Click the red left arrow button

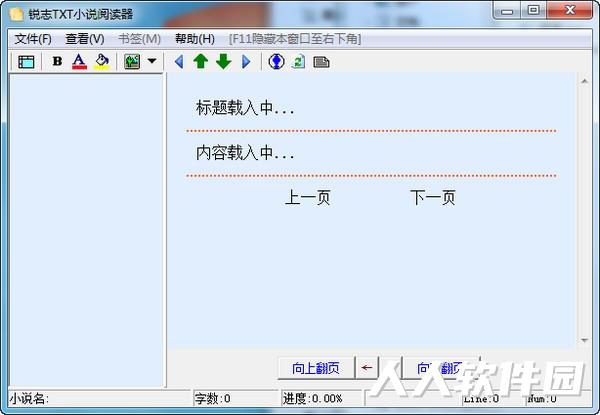pos(367,368)
